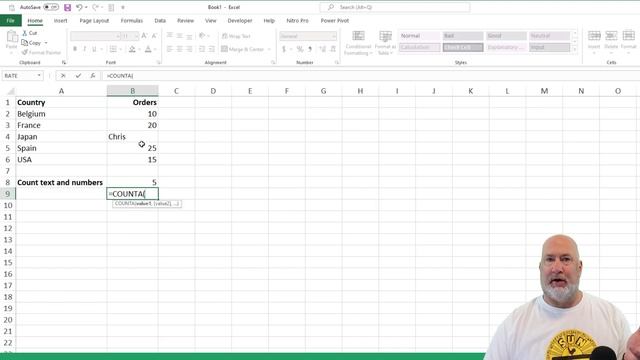Click the Borders icon
The height and width of the screenshot is (360, 640).
tap(113, 49)
